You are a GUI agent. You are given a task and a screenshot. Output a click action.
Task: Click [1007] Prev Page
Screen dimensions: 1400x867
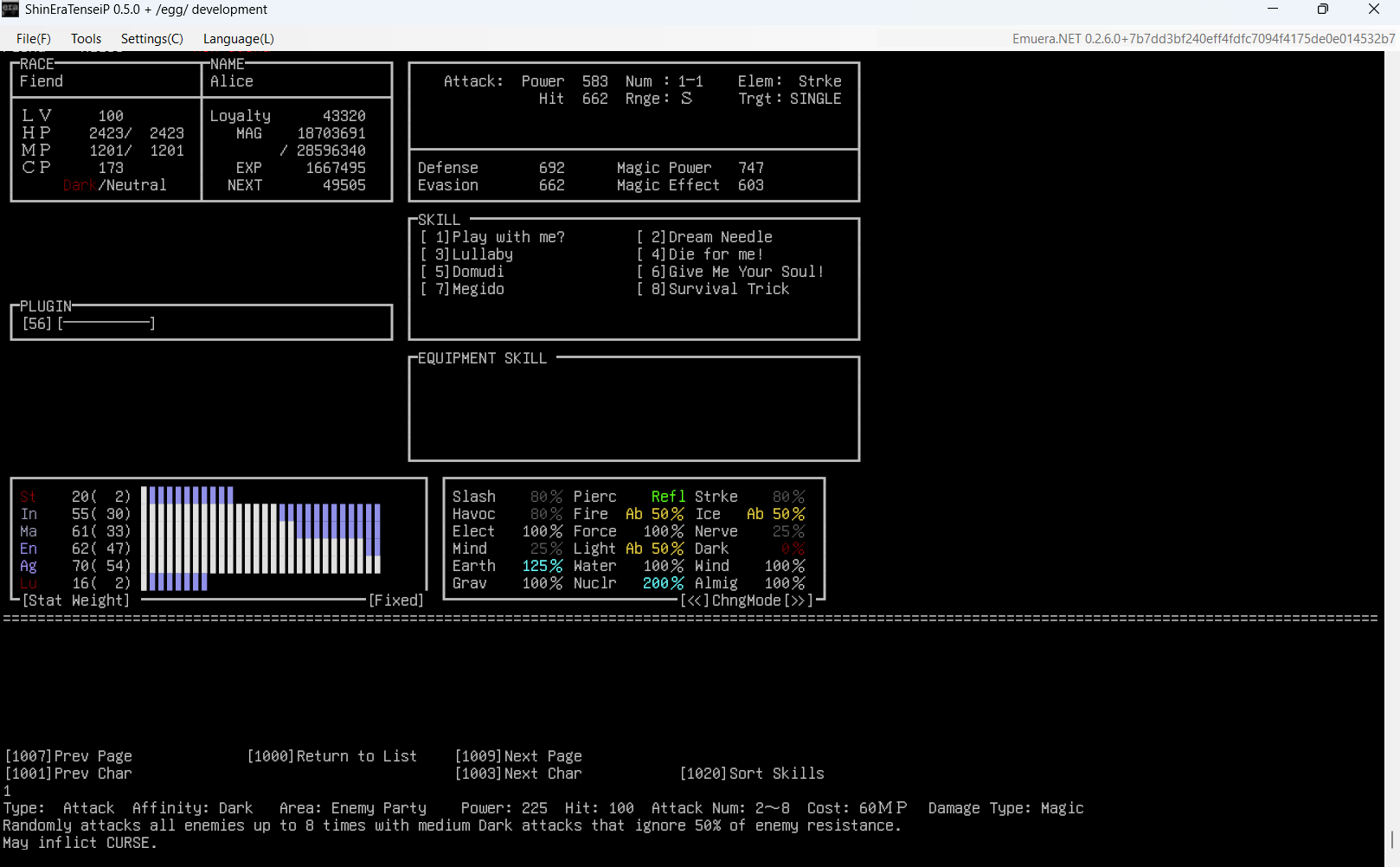[68, 756]
